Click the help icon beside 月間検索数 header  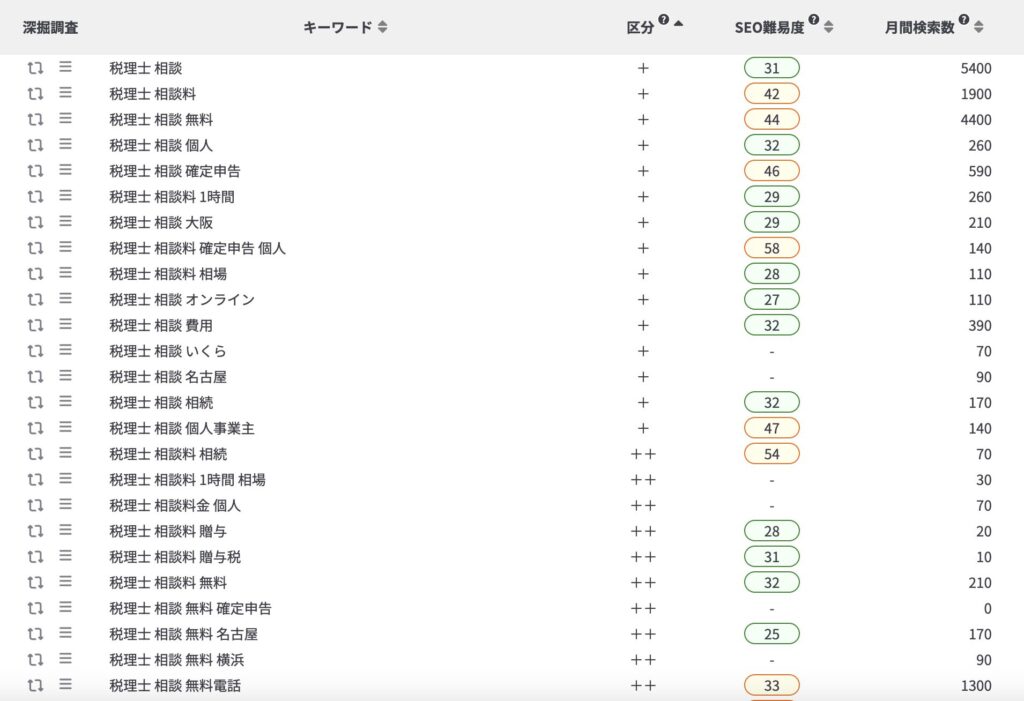[964, 20]
